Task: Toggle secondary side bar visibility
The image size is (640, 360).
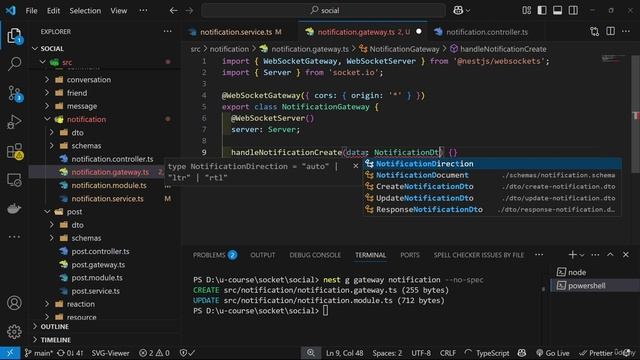Action: (x=573, y=11)
